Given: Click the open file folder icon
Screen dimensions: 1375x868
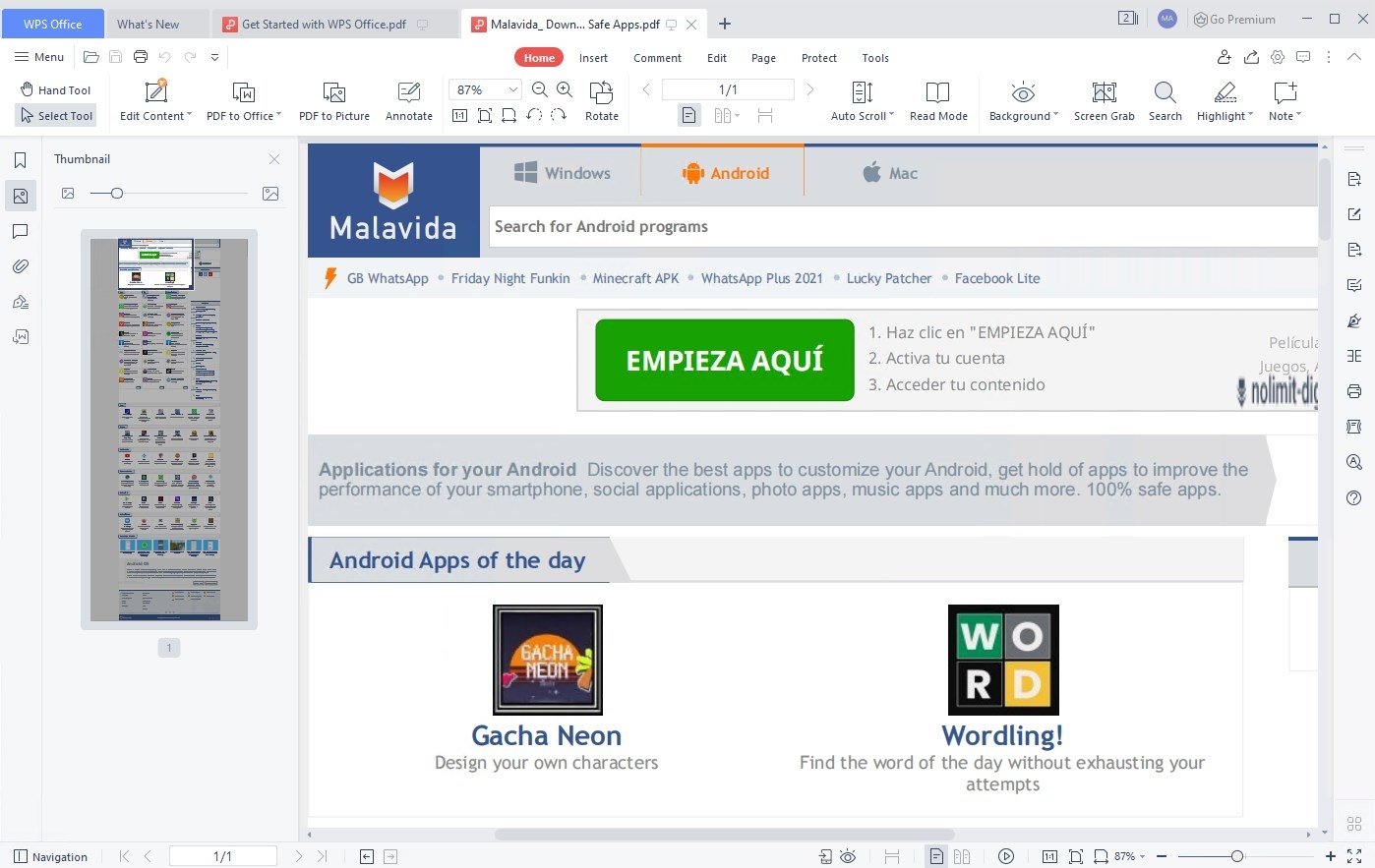Looking at the screenshot, I should tap(91, 57).
